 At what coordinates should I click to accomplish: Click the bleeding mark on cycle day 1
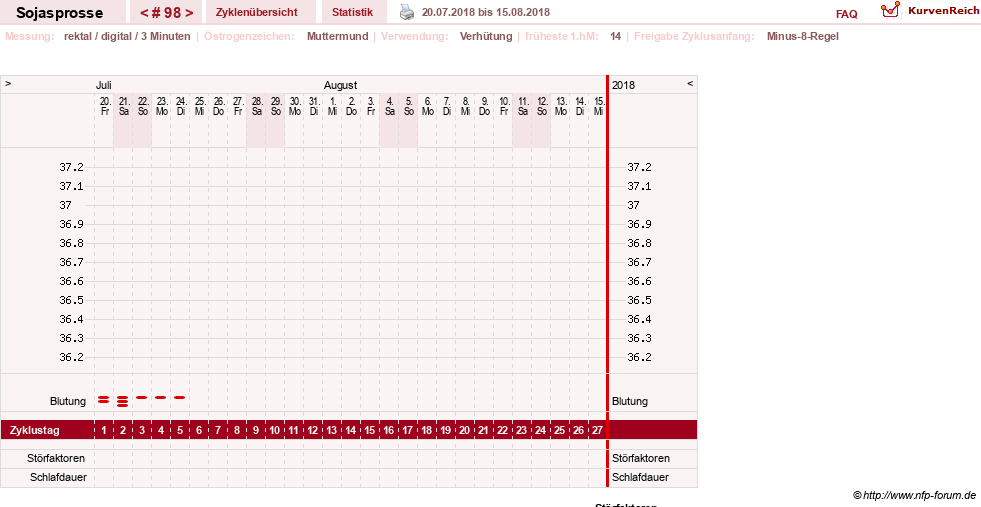pos(103,399)
